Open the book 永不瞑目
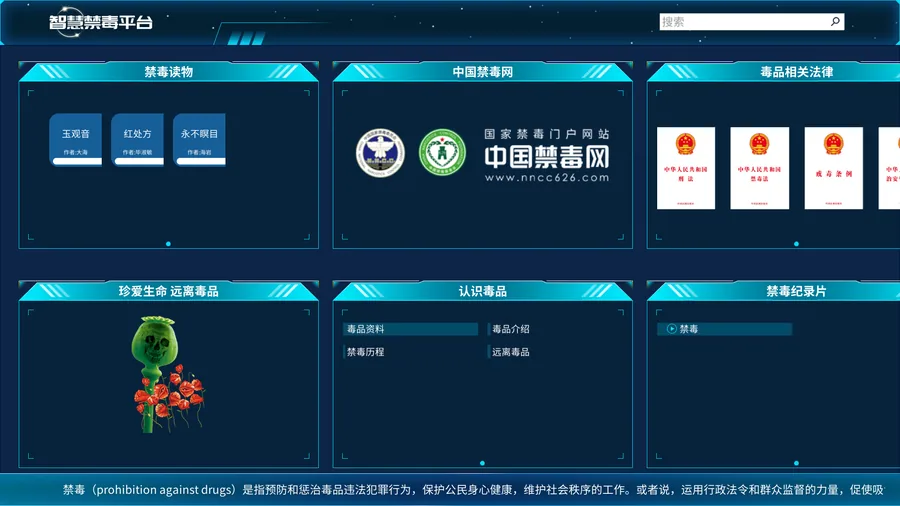The height and width of the screenshot is (506, 900). point(199,139)
